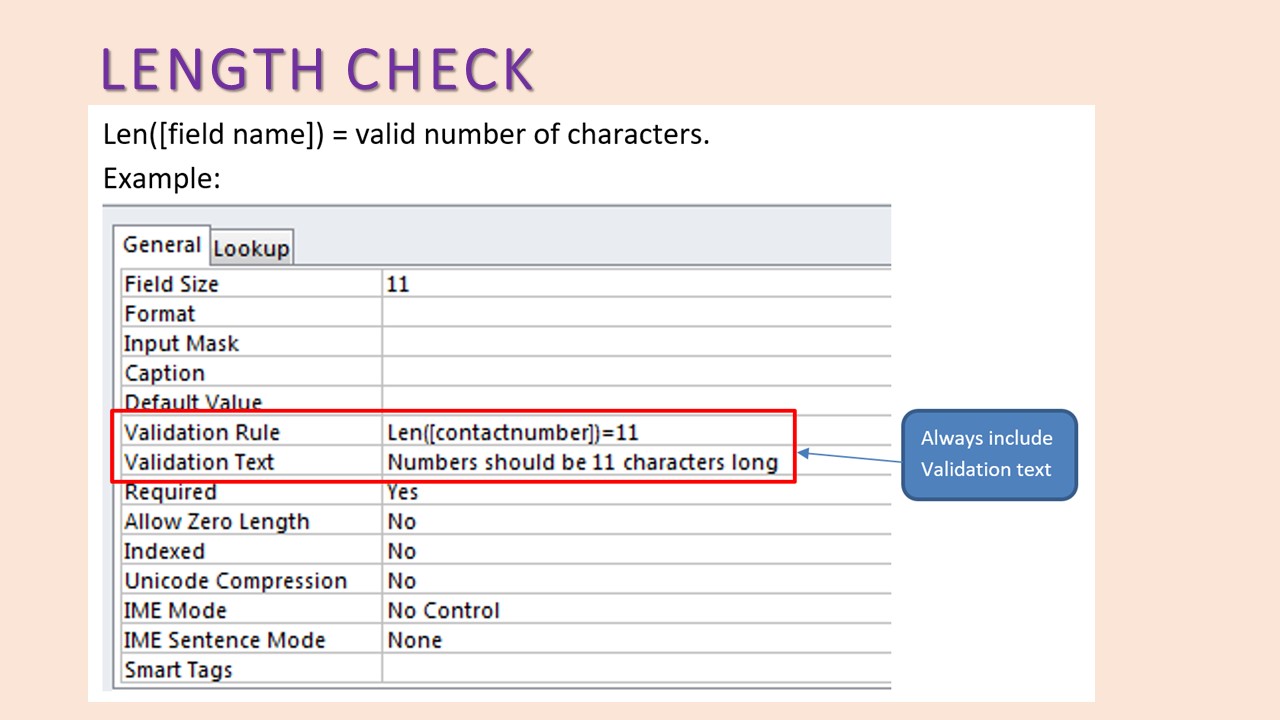
Task: Click the Validation Text message field
Action: (x=582, y=462)
